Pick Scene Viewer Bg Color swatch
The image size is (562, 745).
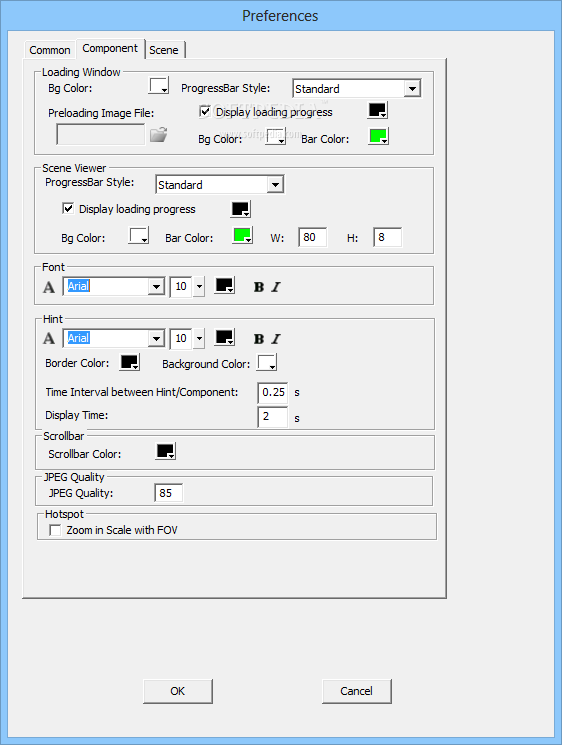pos(139,236)
